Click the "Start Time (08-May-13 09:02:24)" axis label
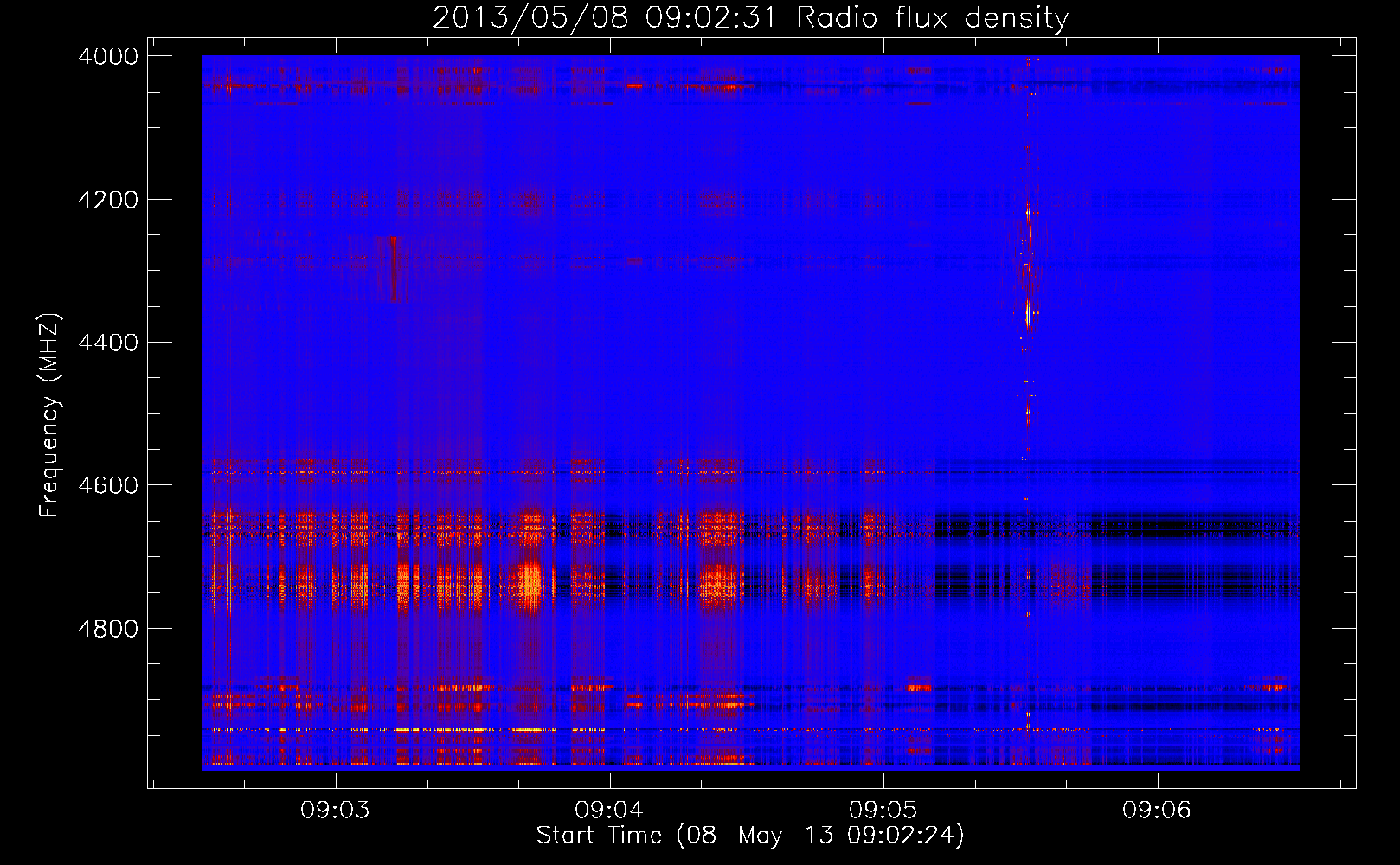1400x865 pixels. click(x=750, y=836)
